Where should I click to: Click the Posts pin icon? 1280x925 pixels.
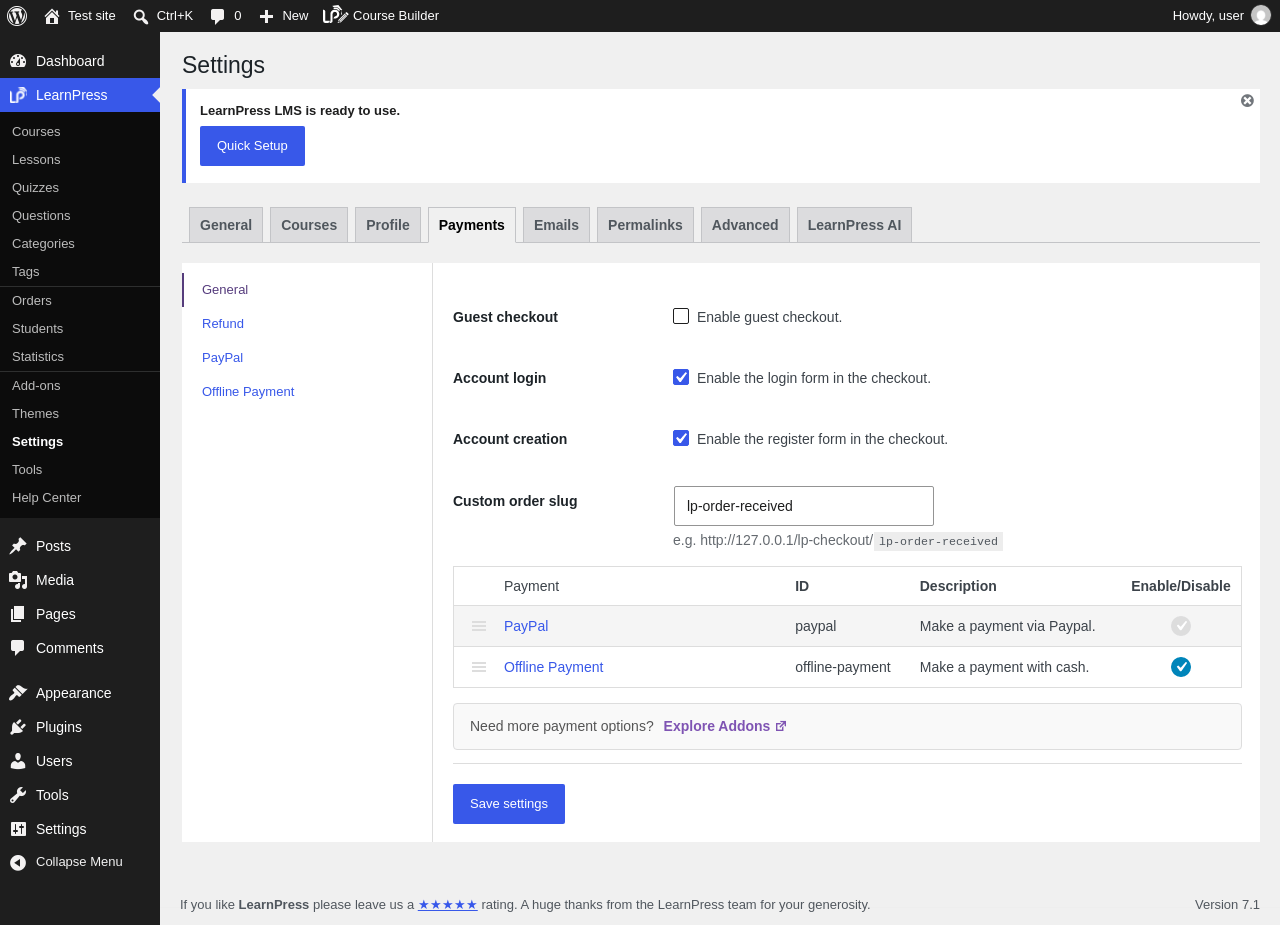[18, 546]
